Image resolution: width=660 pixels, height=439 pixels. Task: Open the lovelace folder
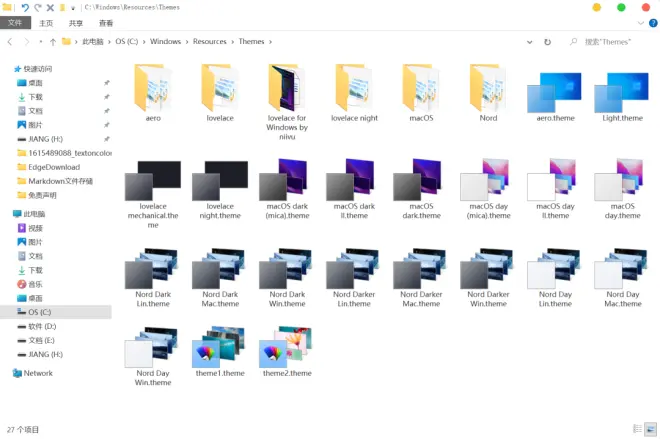point(220,93)
